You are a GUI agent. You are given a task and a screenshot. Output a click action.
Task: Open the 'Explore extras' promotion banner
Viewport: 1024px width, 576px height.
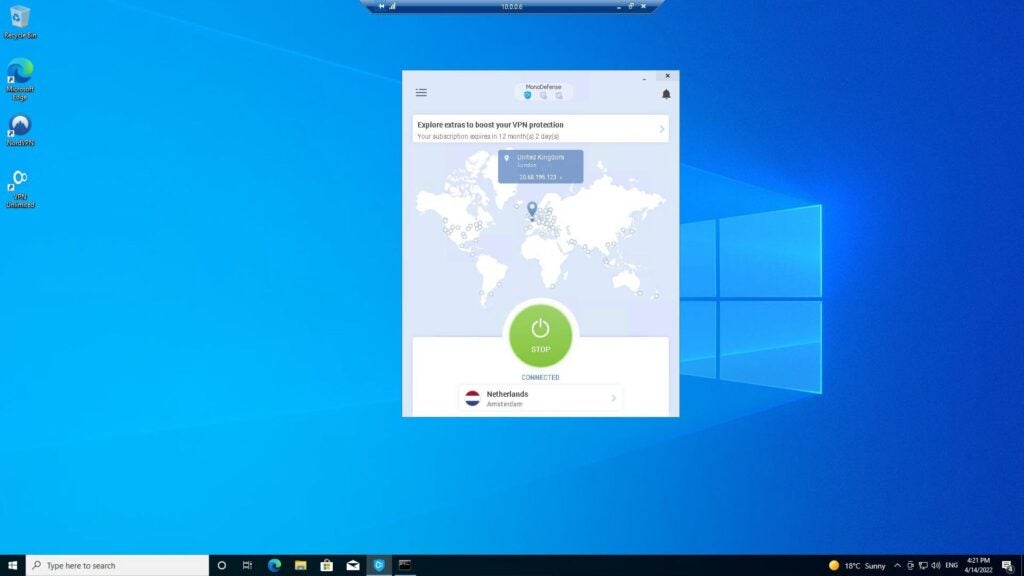pos(540,129)
